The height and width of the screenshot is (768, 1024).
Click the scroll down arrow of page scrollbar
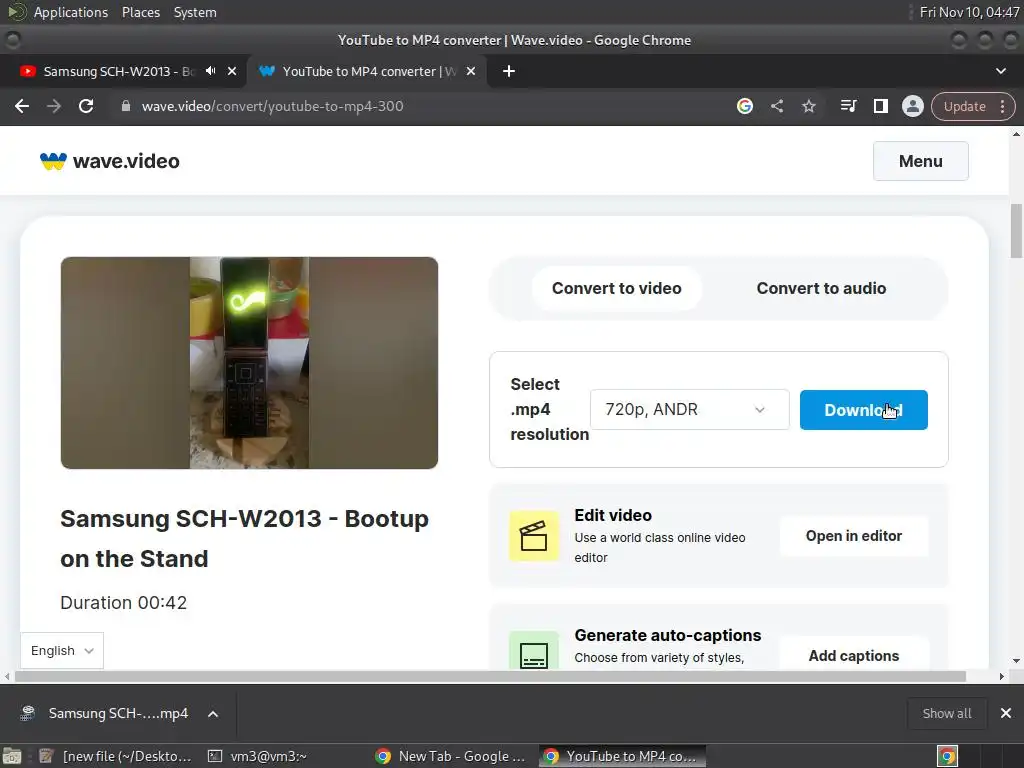click(x=1016, y=661)
